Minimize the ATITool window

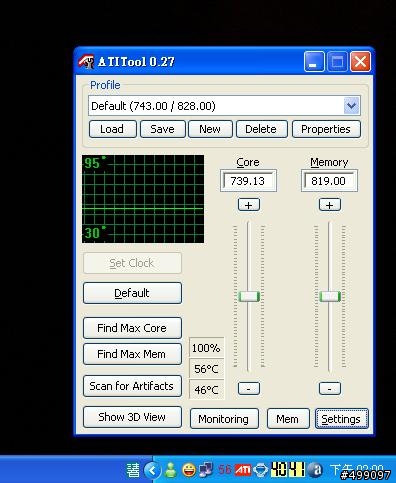point(314,62)
